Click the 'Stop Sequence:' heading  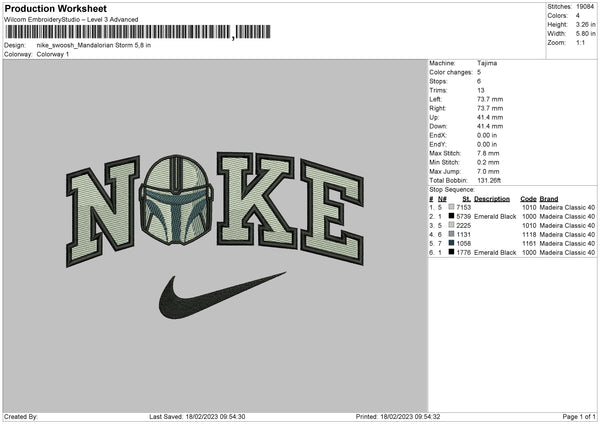point(452,190)
